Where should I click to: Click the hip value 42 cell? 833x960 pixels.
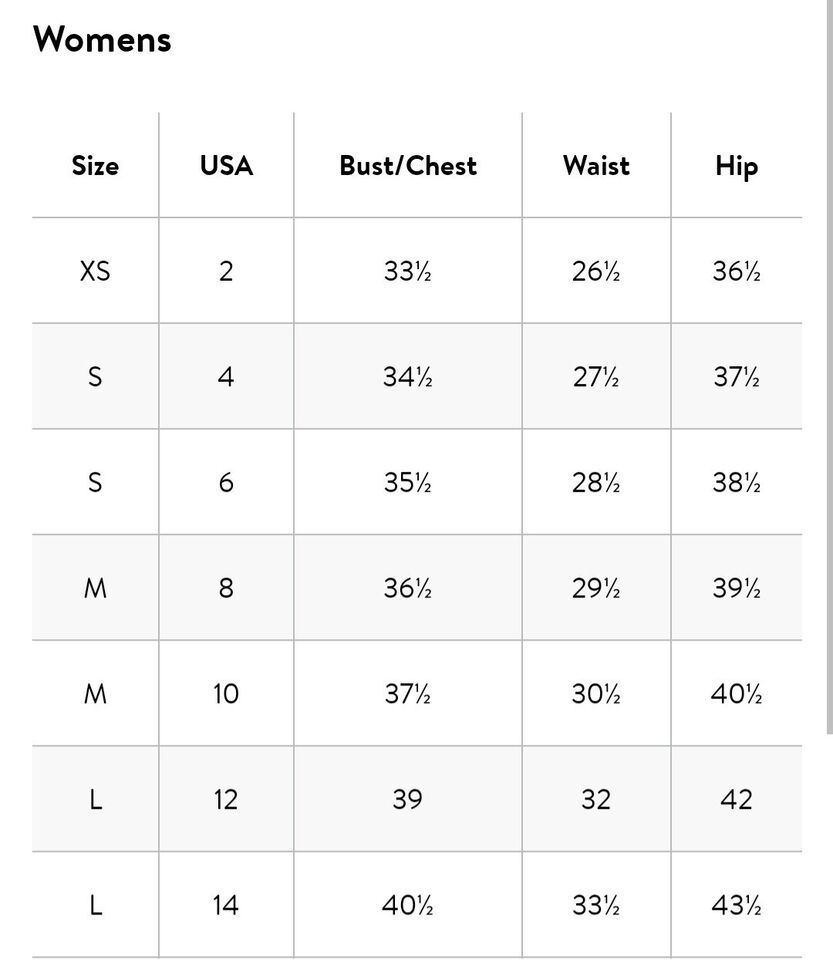[x=737, y=800]
